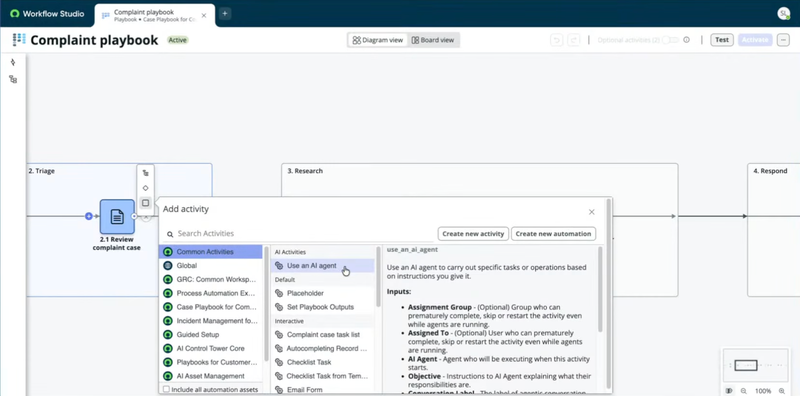Open the trigger icon in left sidebar
Screen dimensions: 800x396
click(x=13, y=62)
